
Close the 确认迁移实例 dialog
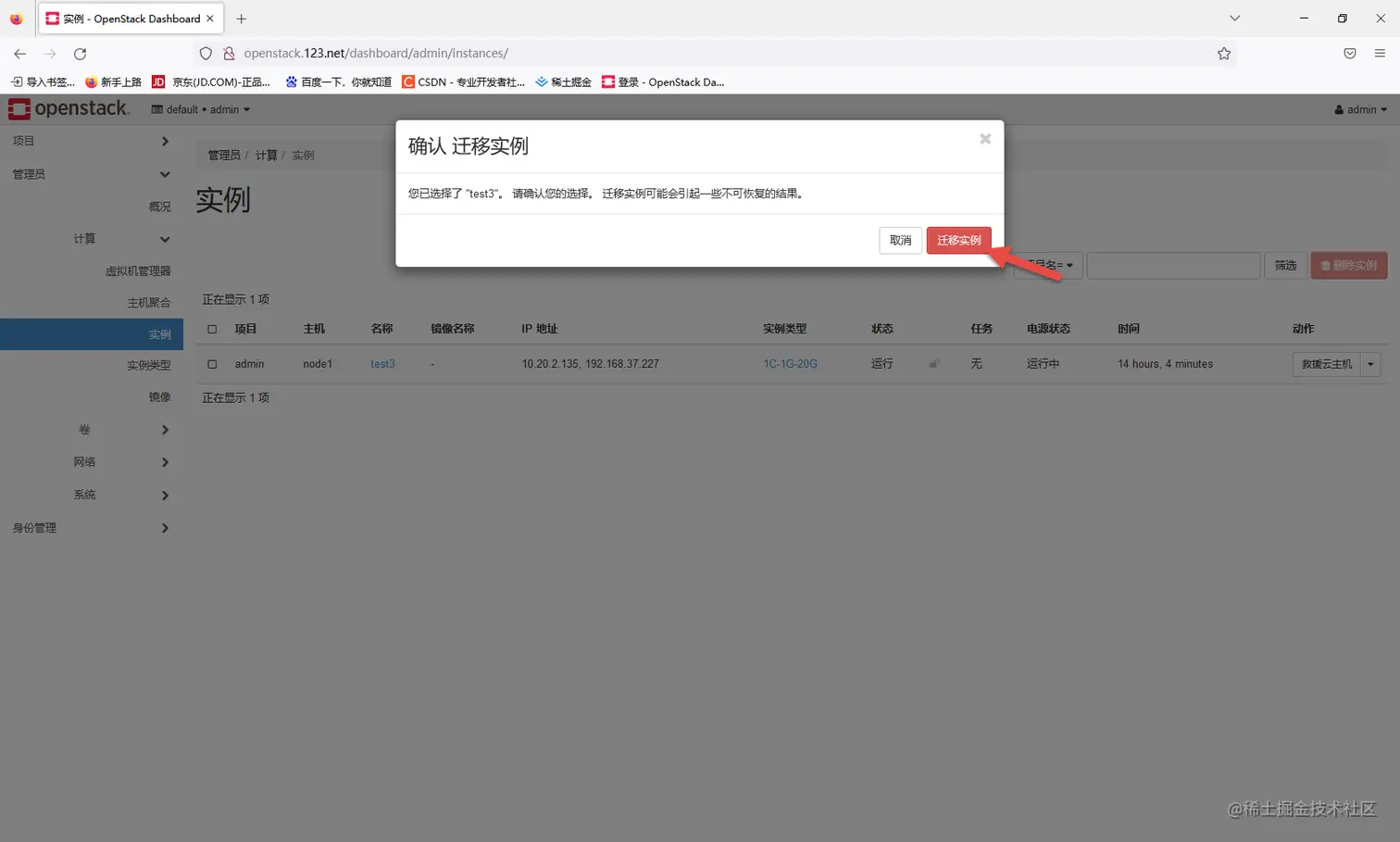click(984, 138)
